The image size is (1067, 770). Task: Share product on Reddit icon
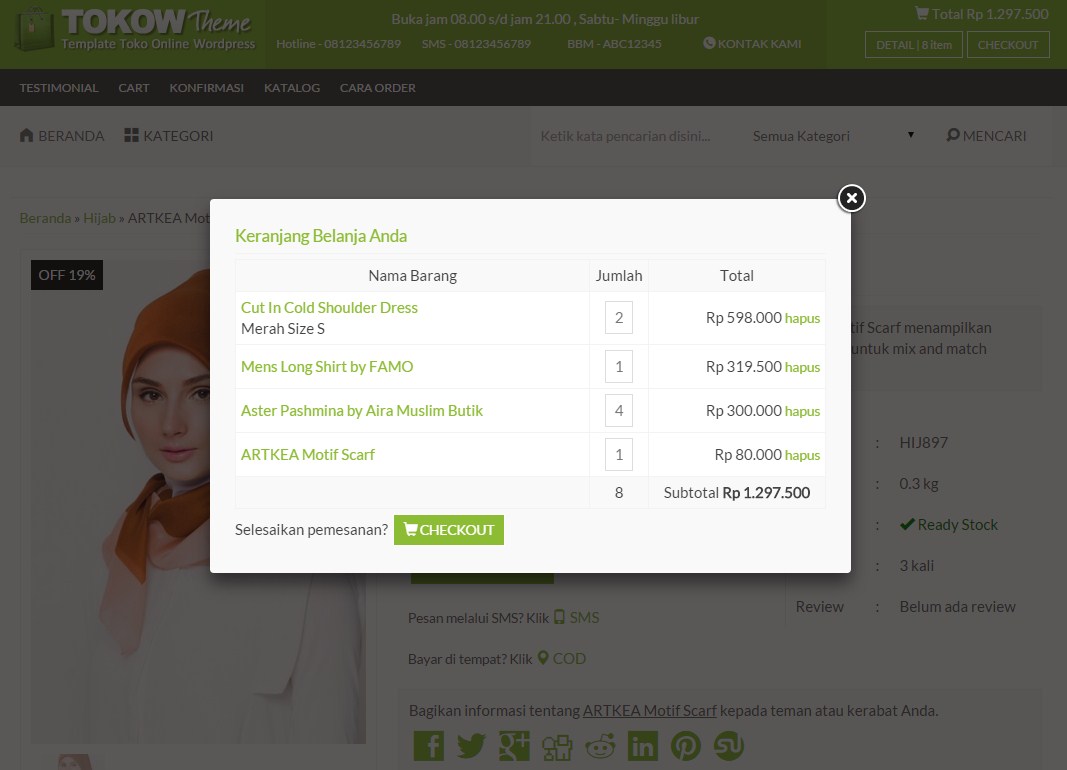pos(600,746)
